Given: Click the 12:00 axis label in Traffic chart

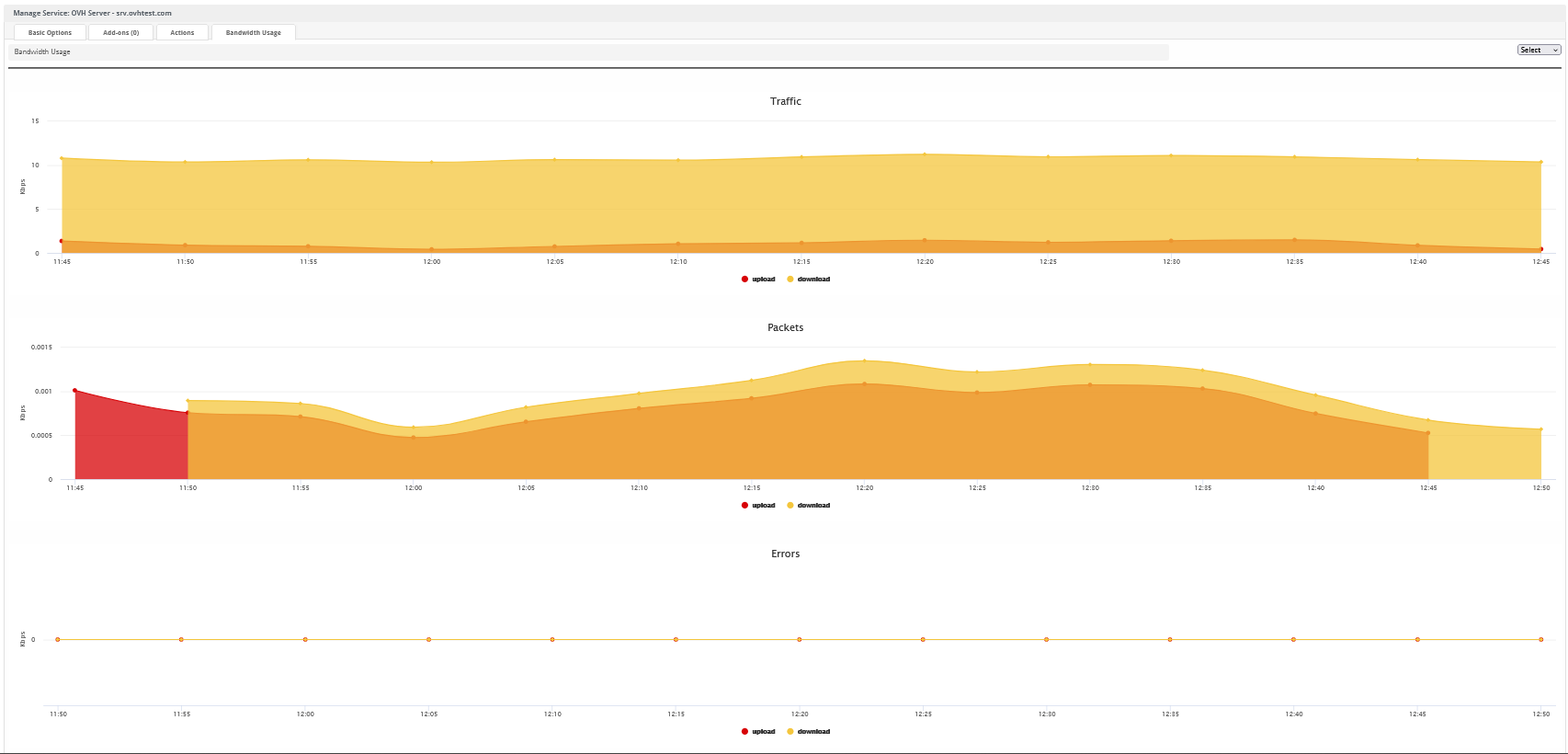Looking at the screenshot, I should 432,262.
